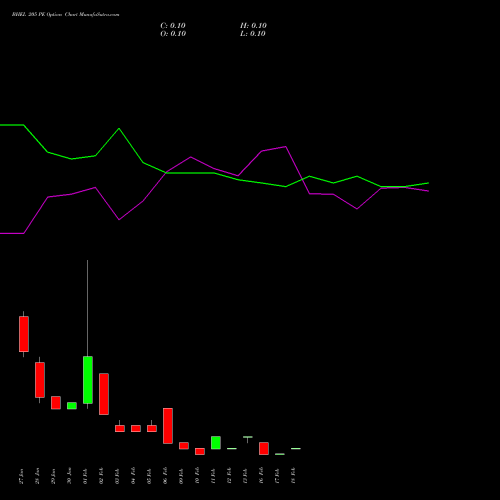The image size is (500, 500).
Task: Select the 'C: 0.10' close value
Action: [x=173, y=26]
